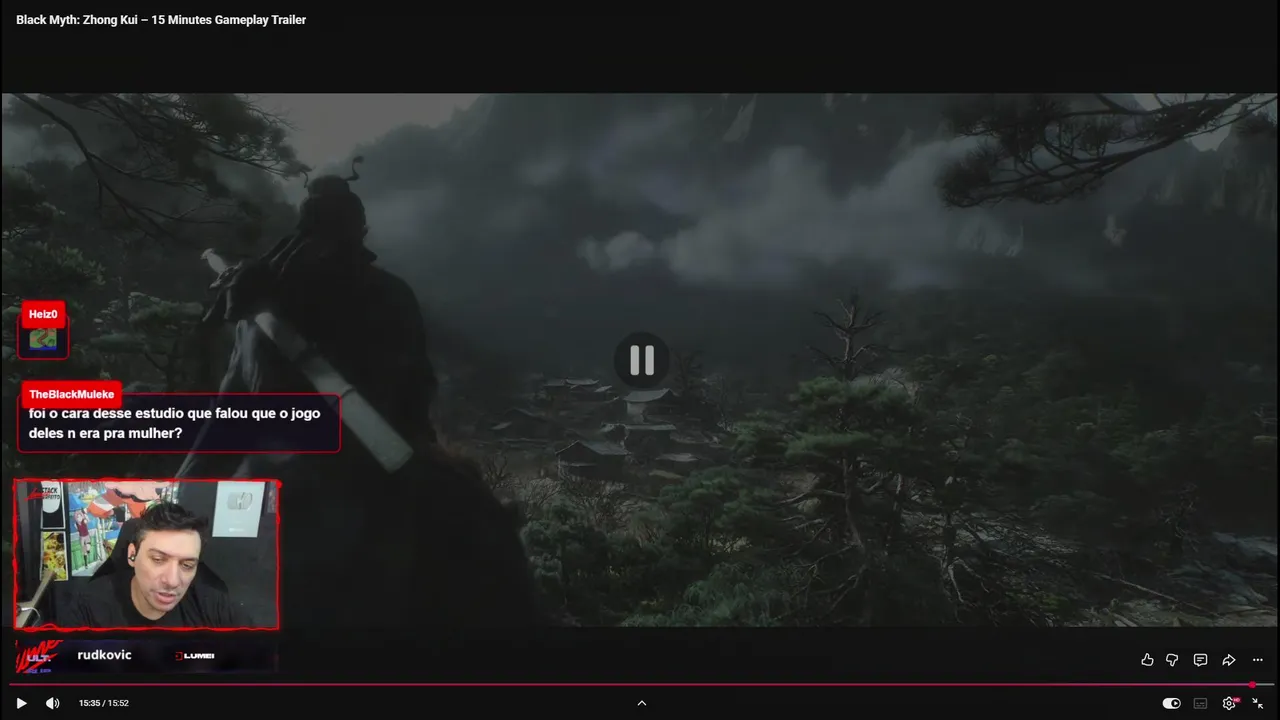Image resolution: width=1280 pixels, height=720 pixels.
Task: Click the LUMEI sponsor logo
Action: click(x=195, y=656)
